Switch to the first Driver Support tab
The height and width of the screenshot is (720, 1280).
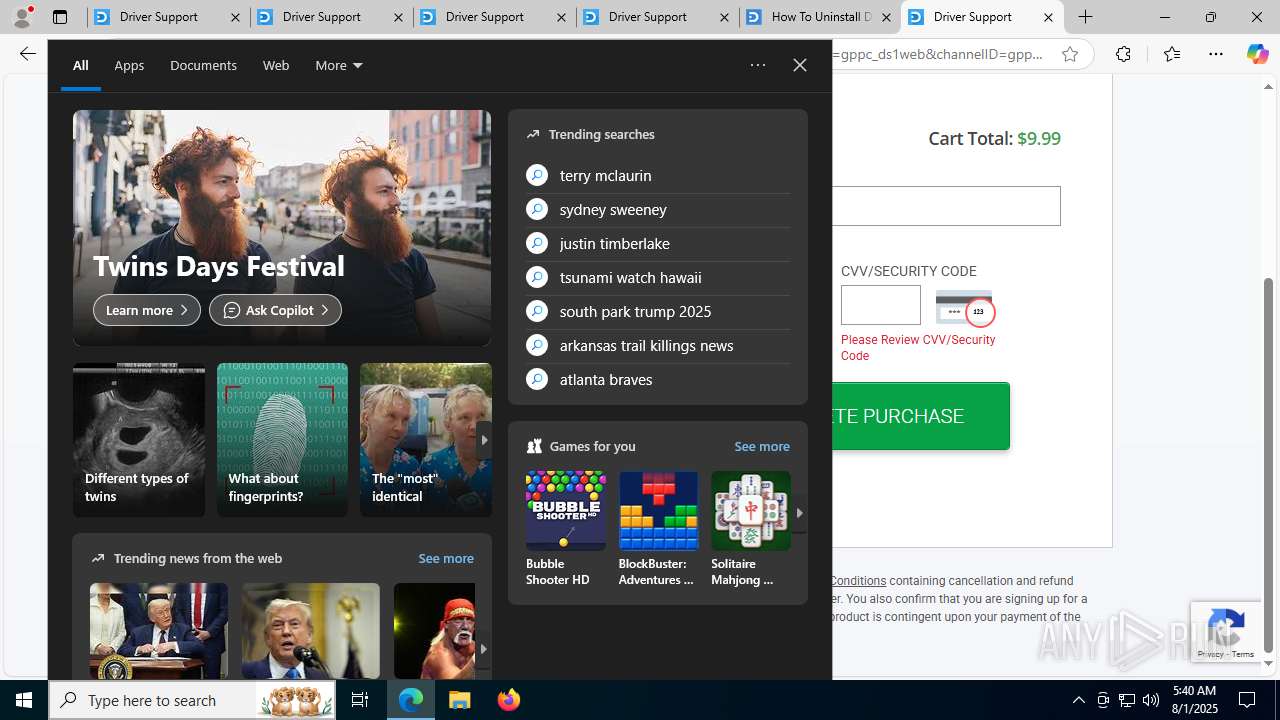(168, 17)
